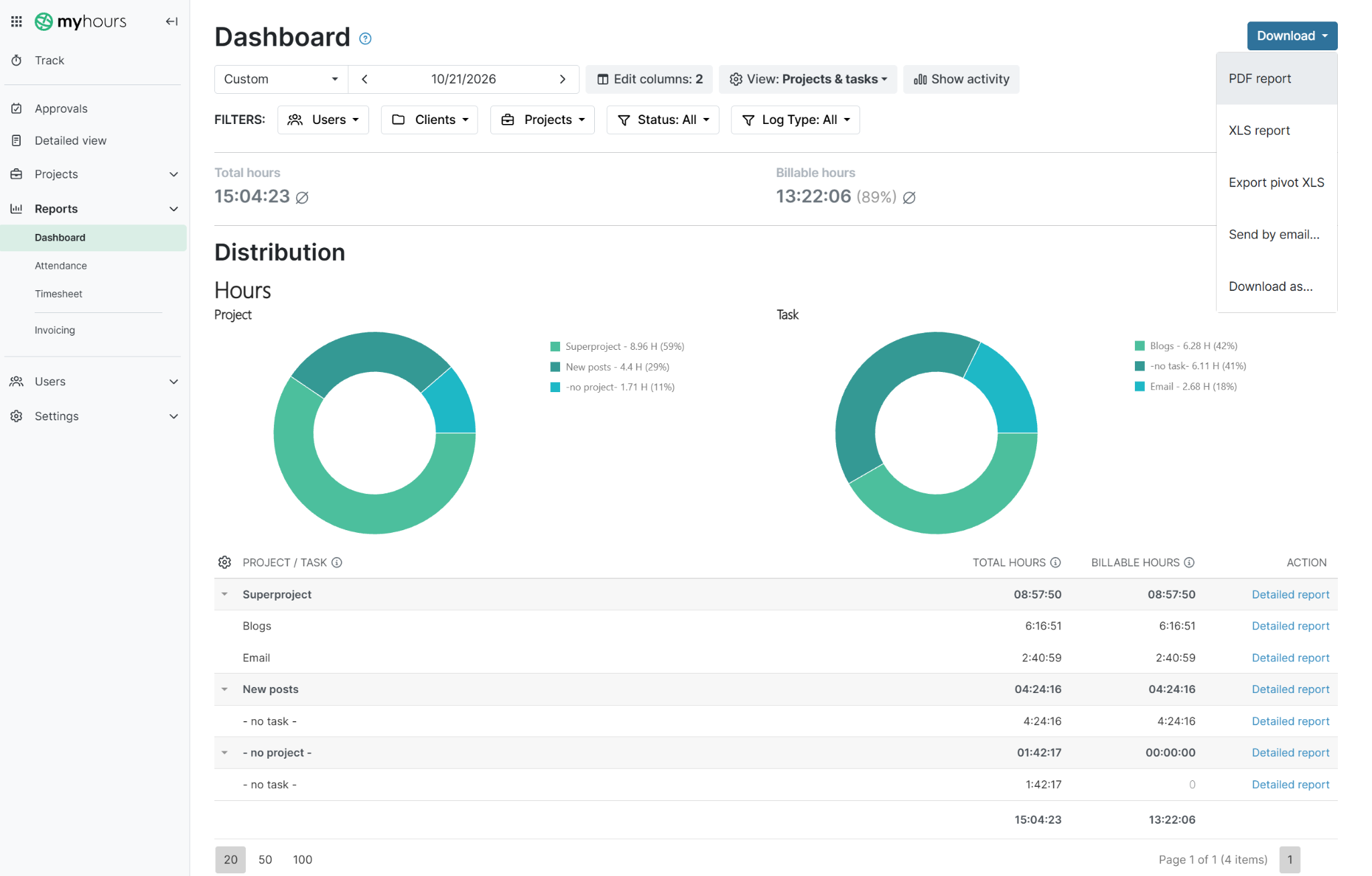Open the Projects filter dropdown
1372x876 pixels.
543,120
